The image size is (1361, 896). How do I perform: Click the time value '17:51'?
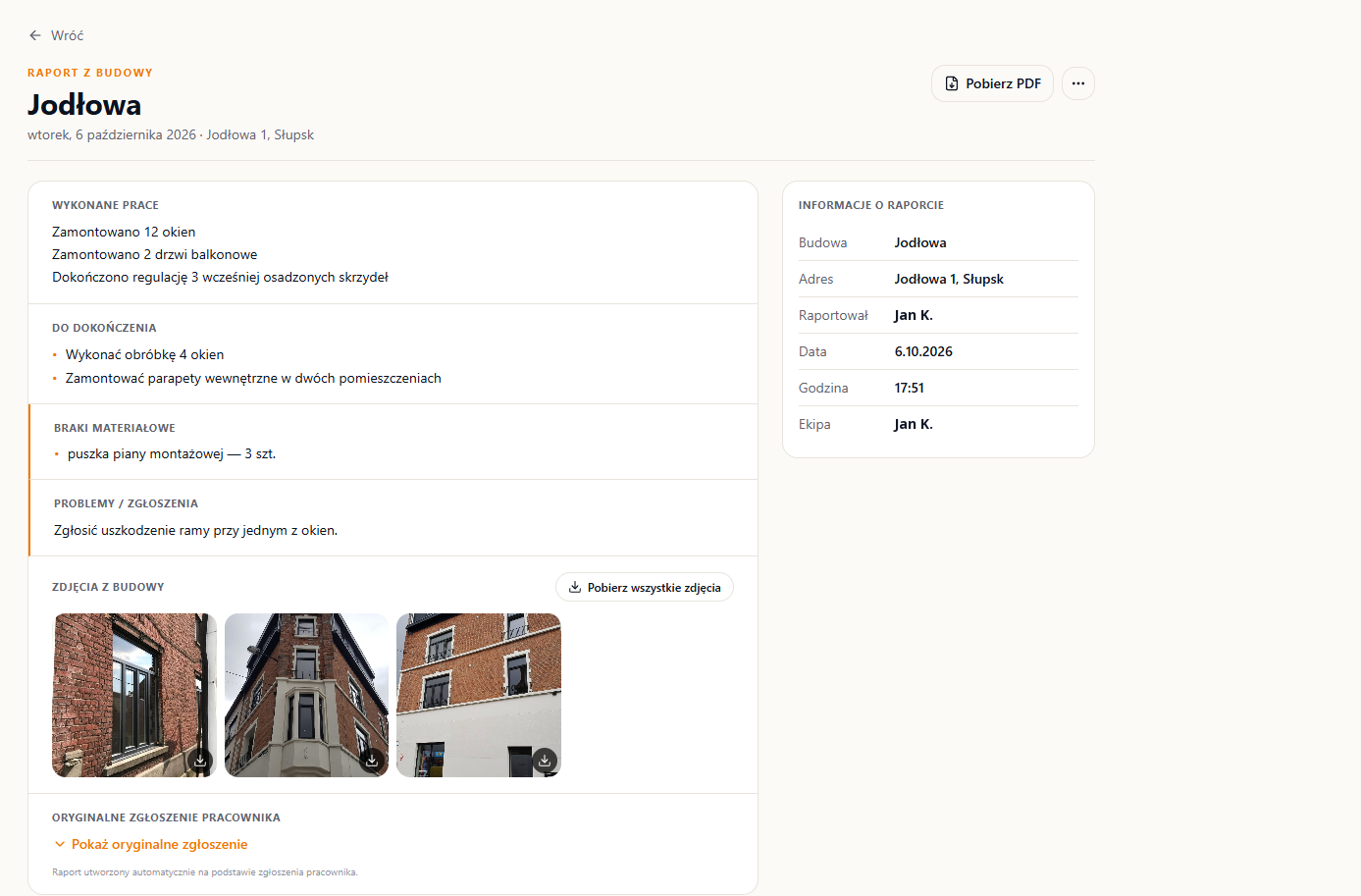click(909, 388)
